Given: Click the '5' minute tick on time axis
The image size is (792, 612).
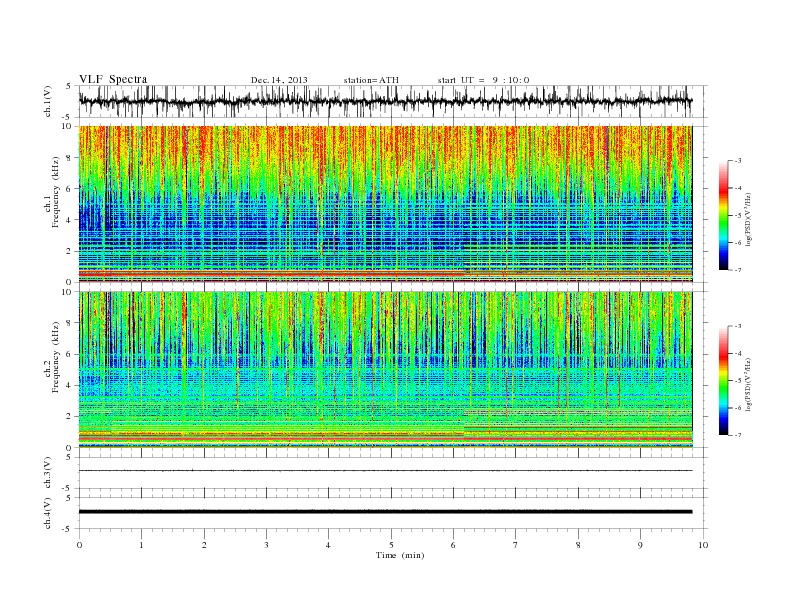Looking at the screenshot, I should (x=391, y=545).
